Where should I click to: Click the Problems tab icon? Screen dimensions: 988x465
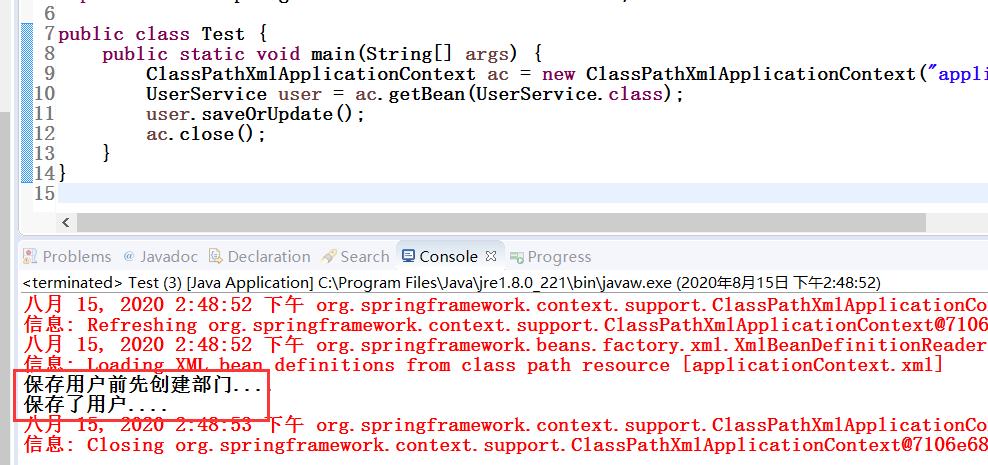(x=30, y=256)
